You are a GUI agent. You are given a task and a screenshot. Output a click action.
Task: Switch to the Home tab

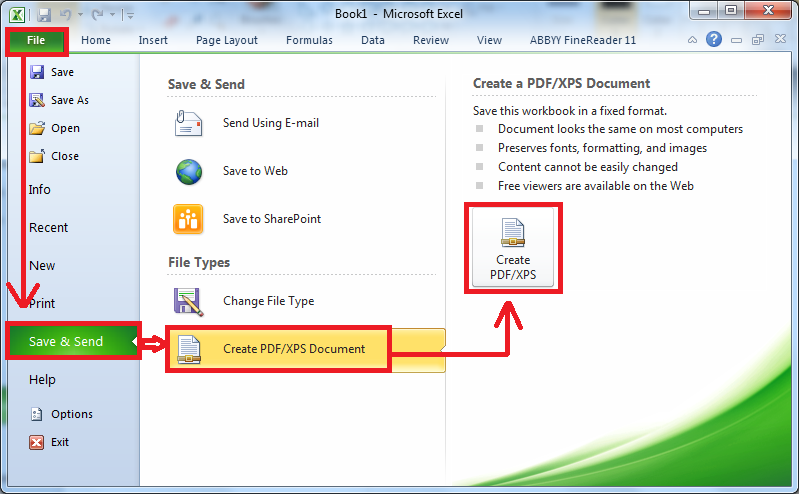[96, 40]
